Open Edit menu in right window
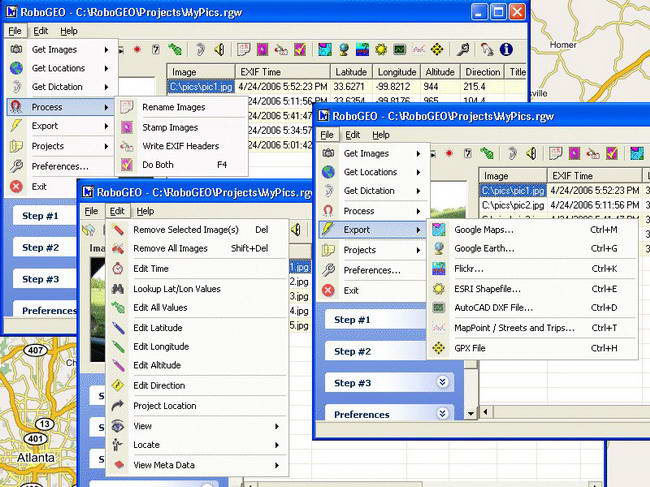Image resolution: width=650 pixels, height=487 pixels. click(353, 135)
